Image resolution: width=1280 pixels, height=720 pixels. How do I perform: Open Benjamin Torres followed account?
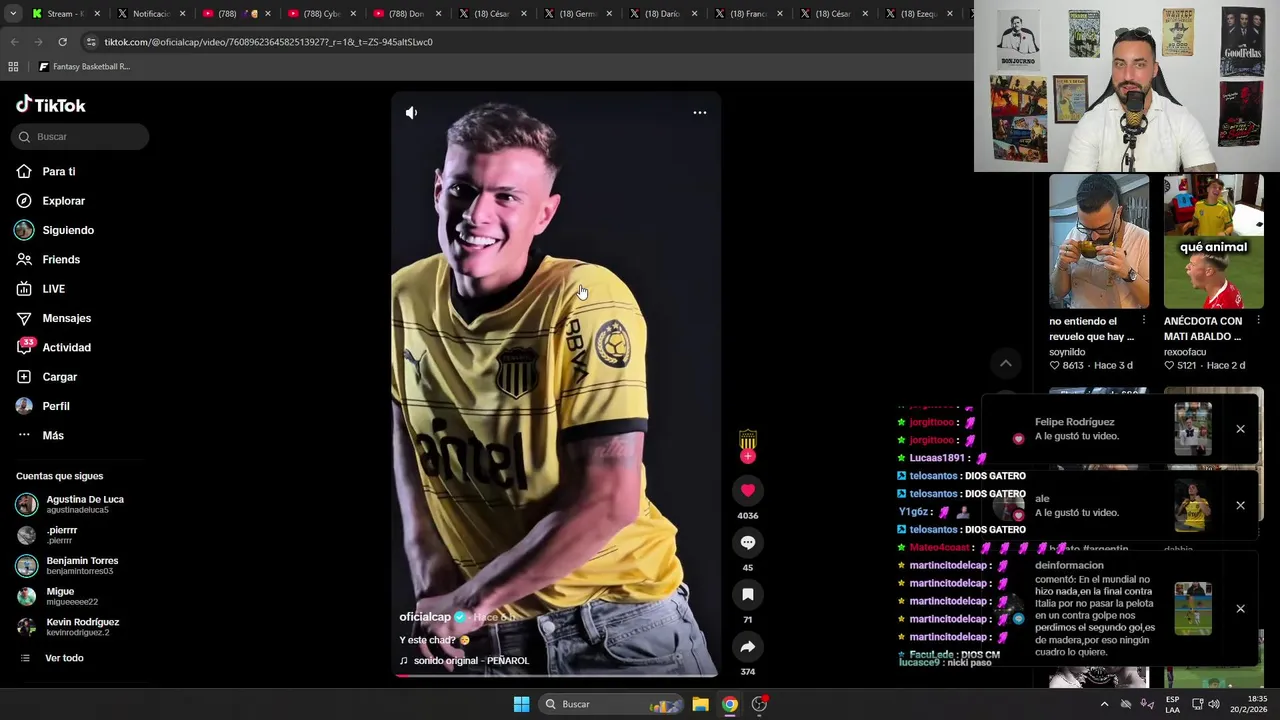click(x=67, y=565)
